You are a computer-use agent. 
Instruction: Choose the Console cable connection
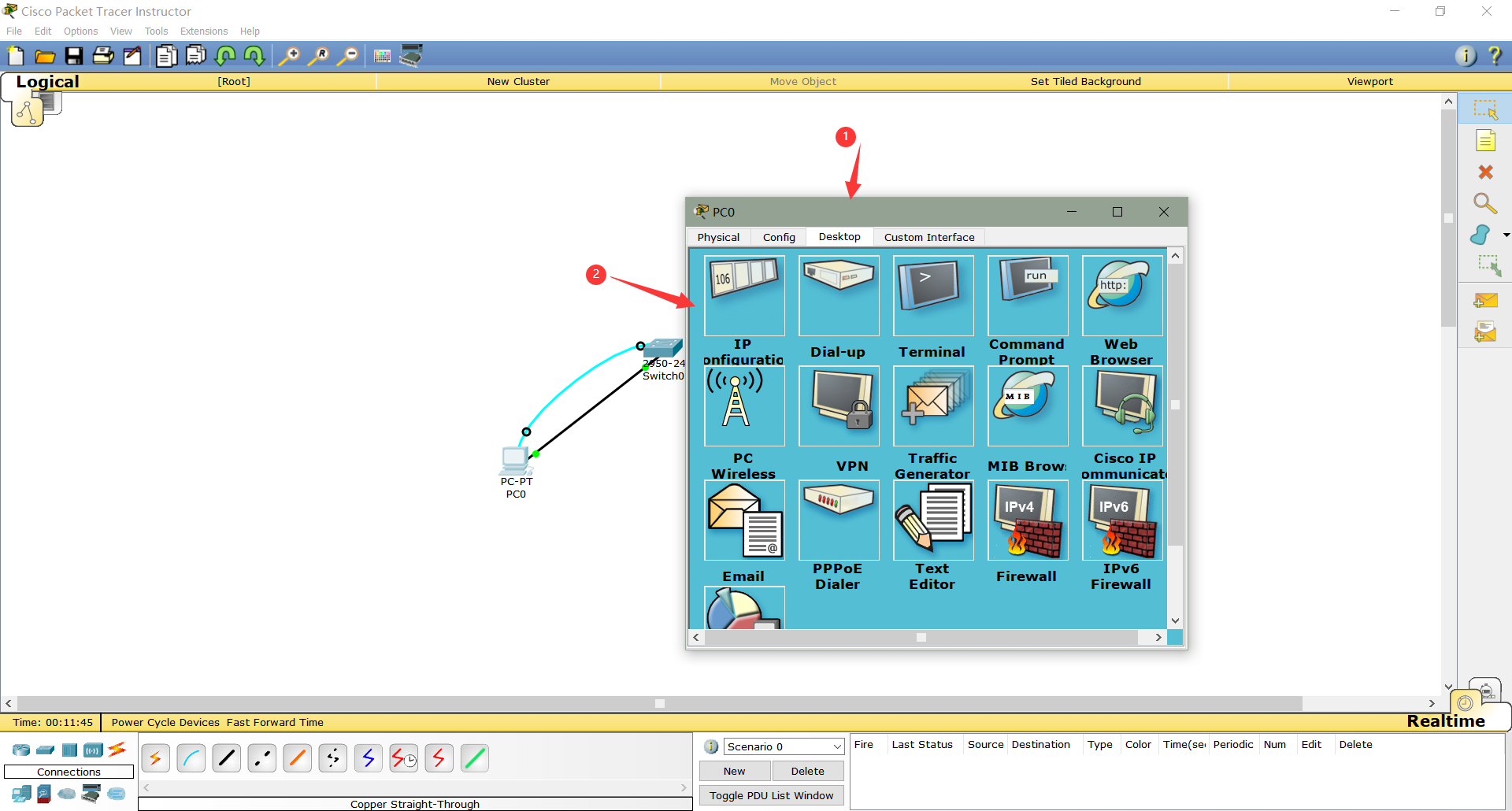click(191, 758)
